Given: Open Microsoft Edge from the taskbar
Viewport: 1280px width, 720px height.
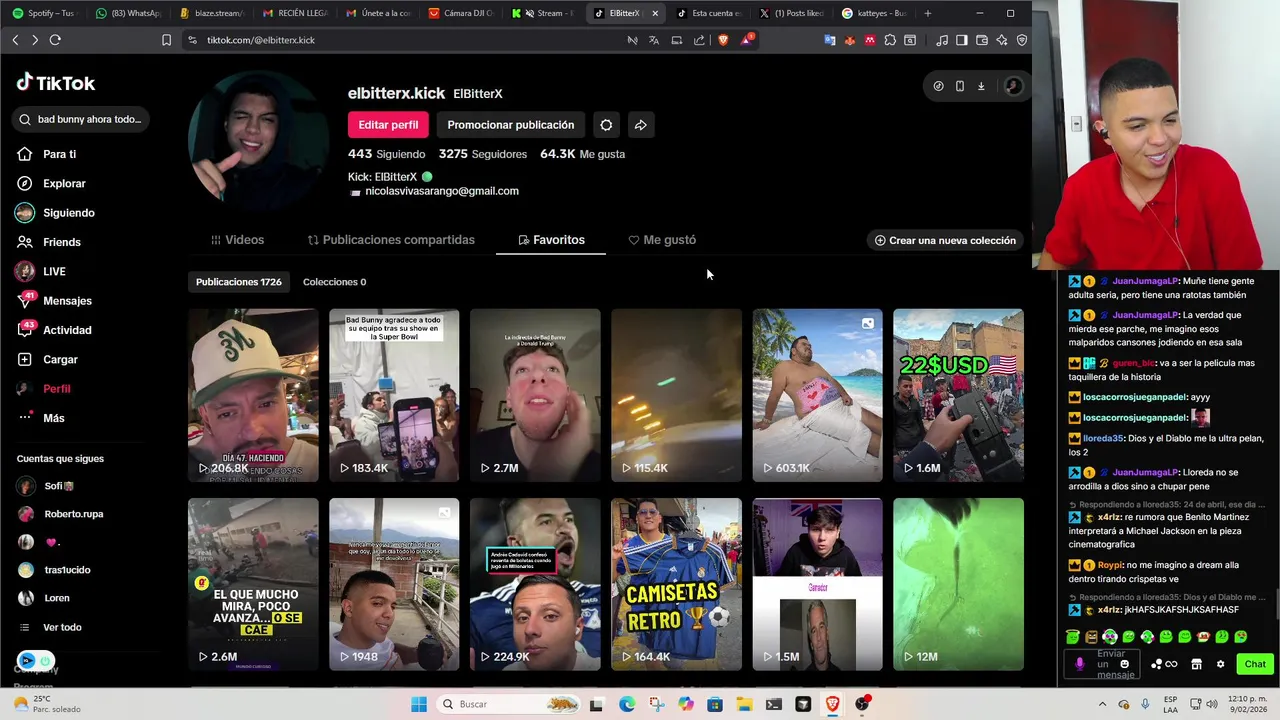Looking at the screenshot, I should [x=626, y=704].
